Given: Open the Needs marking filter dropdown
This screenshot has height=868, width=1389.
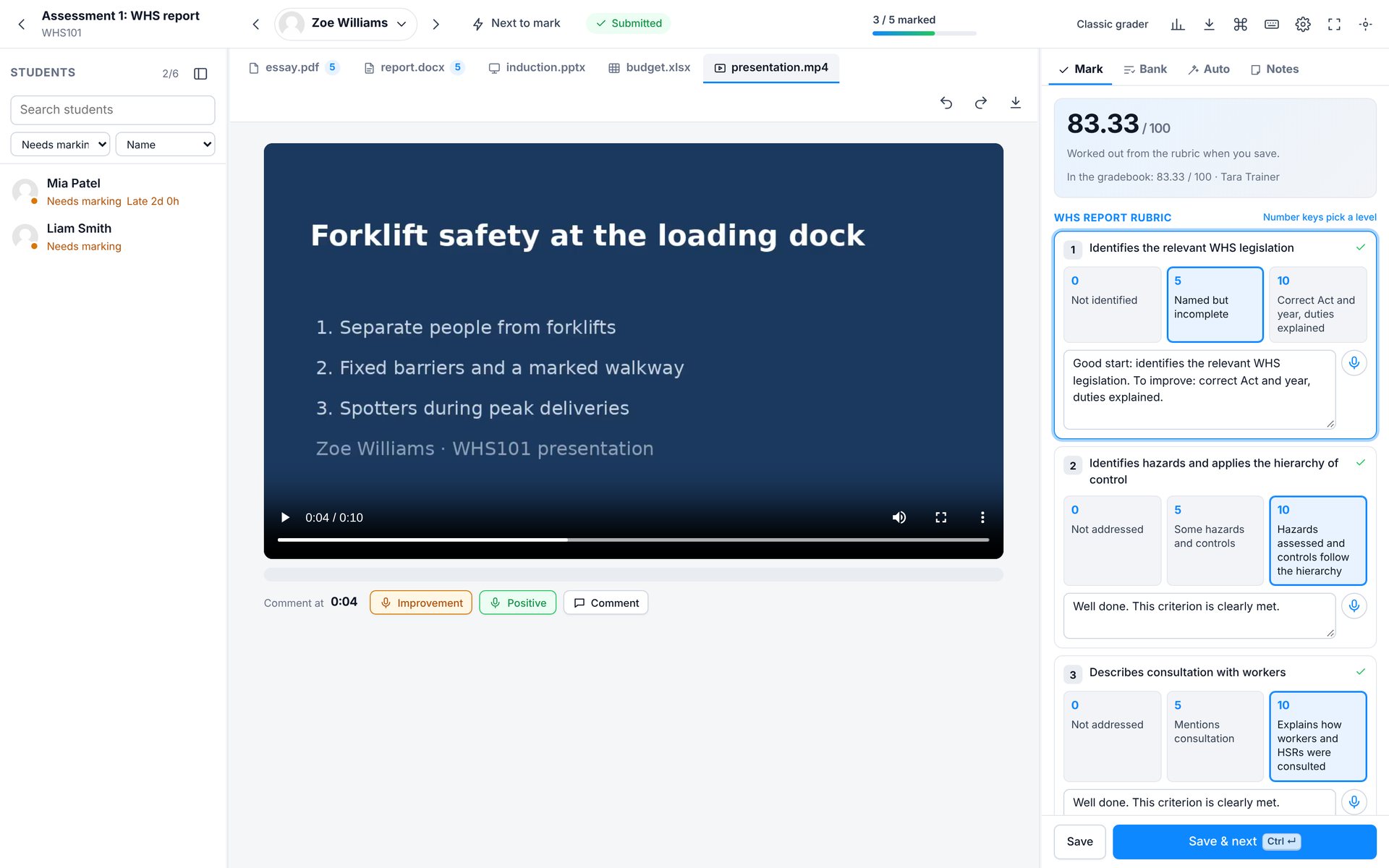Looking at the screenshot, I should [x=60, y=144].
